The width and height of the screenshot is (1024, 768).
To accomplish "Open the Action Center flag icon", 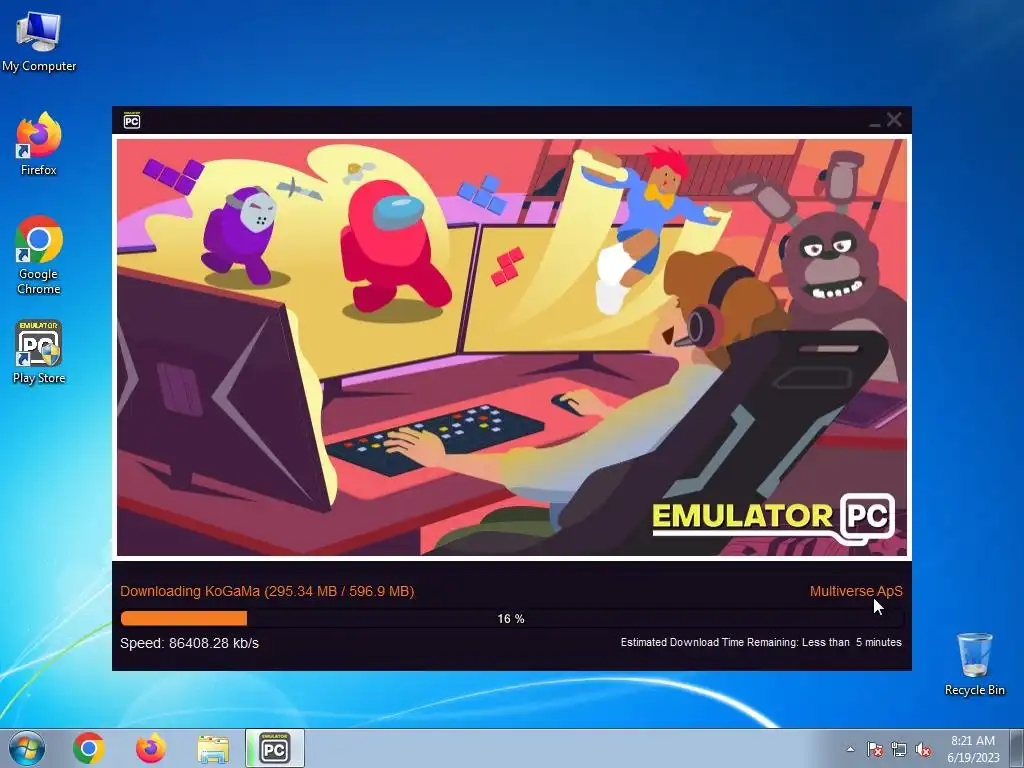I will (x=874, y=749).
